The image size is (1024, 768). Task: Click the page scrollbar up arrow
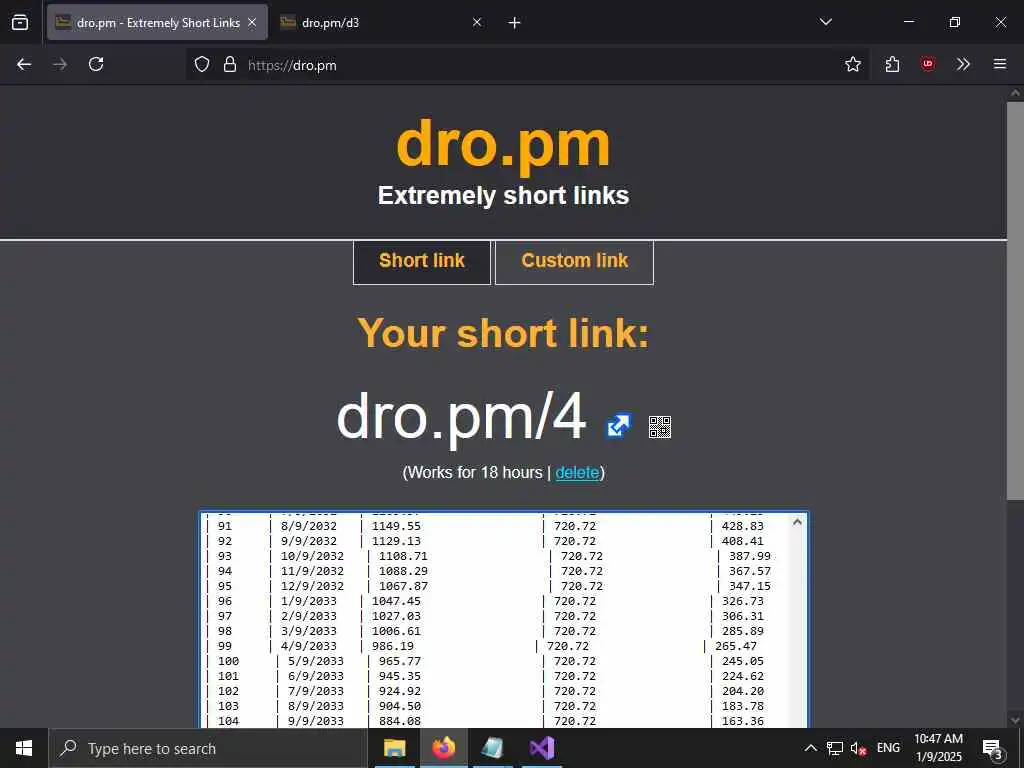(1015, 93)
